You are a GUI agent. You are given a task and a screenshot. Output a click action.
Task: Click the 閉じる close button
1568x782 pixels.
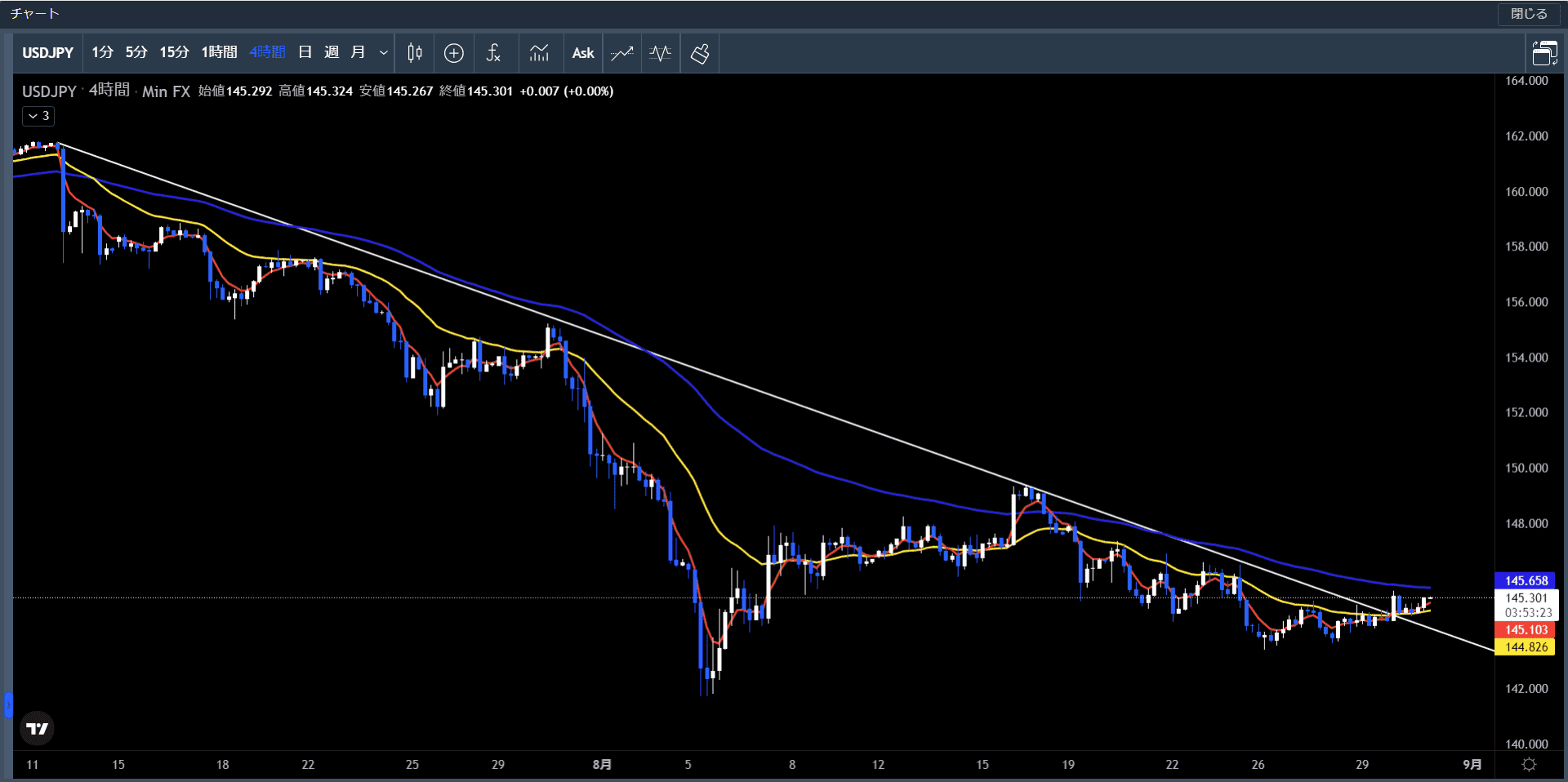1529,14
